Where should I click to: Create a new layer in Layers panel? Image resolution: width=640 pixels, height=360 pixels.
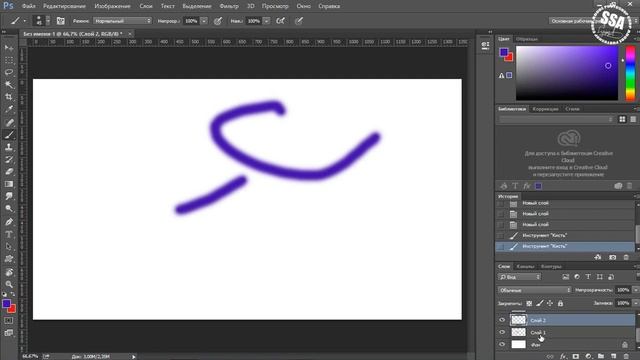[x=613, y=356]
